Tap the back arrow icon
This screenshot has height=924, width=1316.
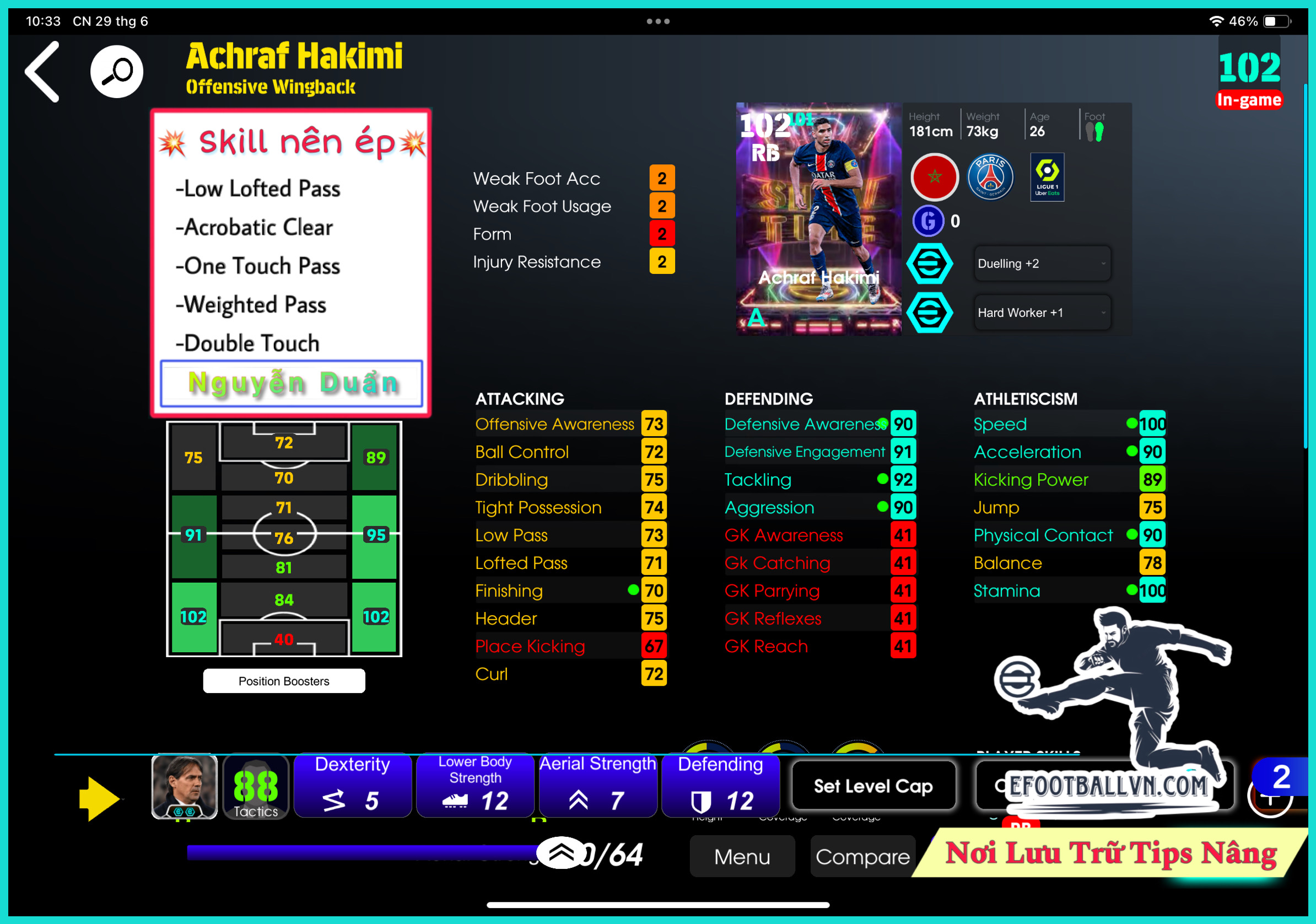coord(42,72)
